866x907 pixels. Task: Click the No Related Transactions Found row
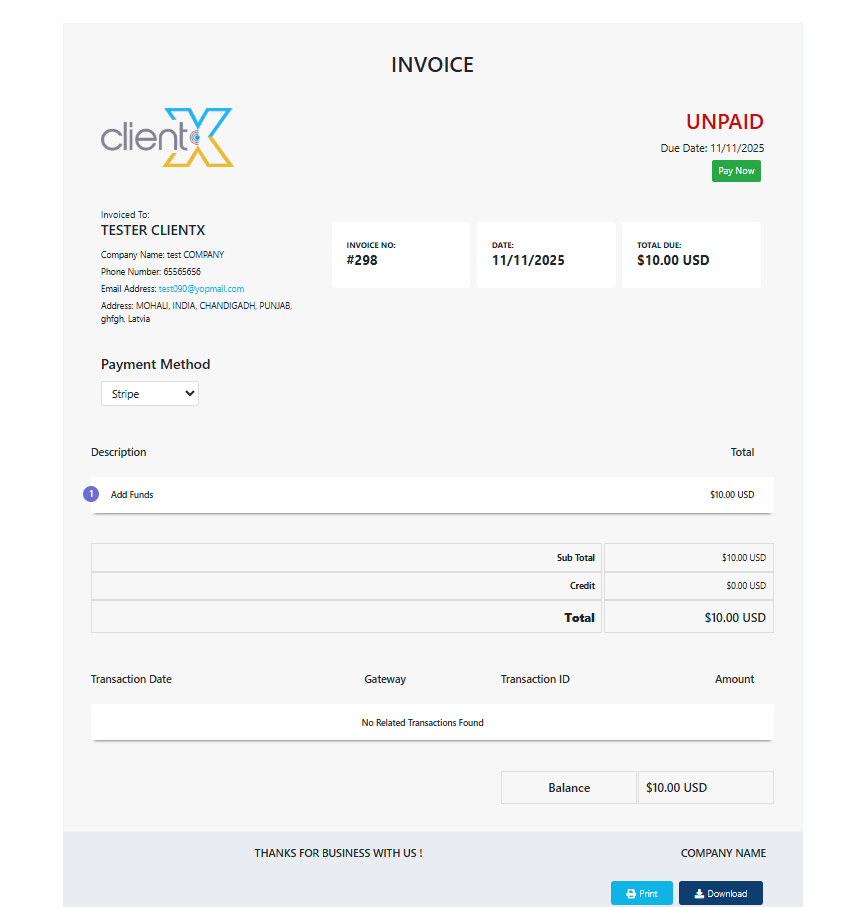422,722
